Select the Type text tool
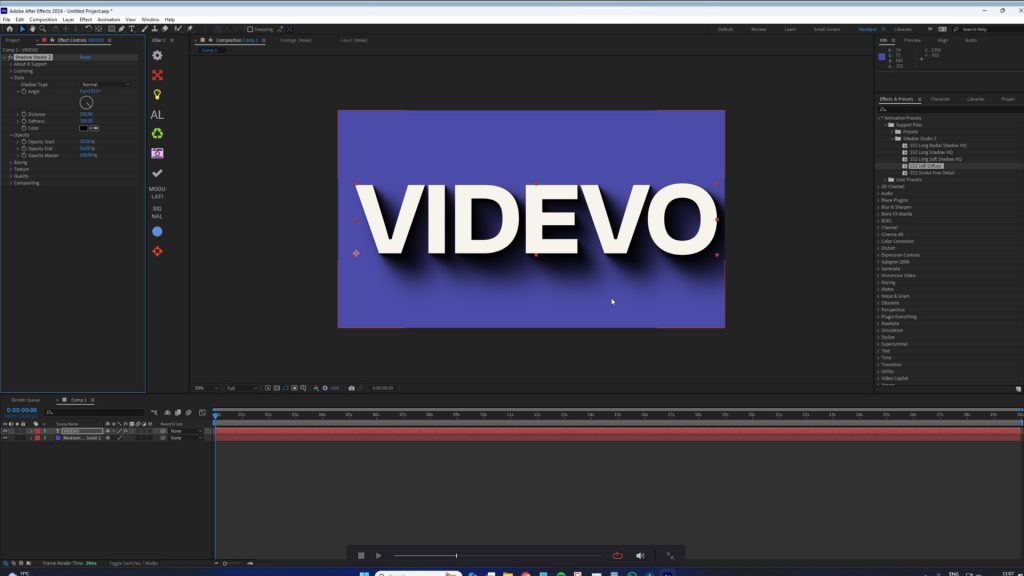The height and width of the screenshot is (576, 1024). (x=132, y=29)
